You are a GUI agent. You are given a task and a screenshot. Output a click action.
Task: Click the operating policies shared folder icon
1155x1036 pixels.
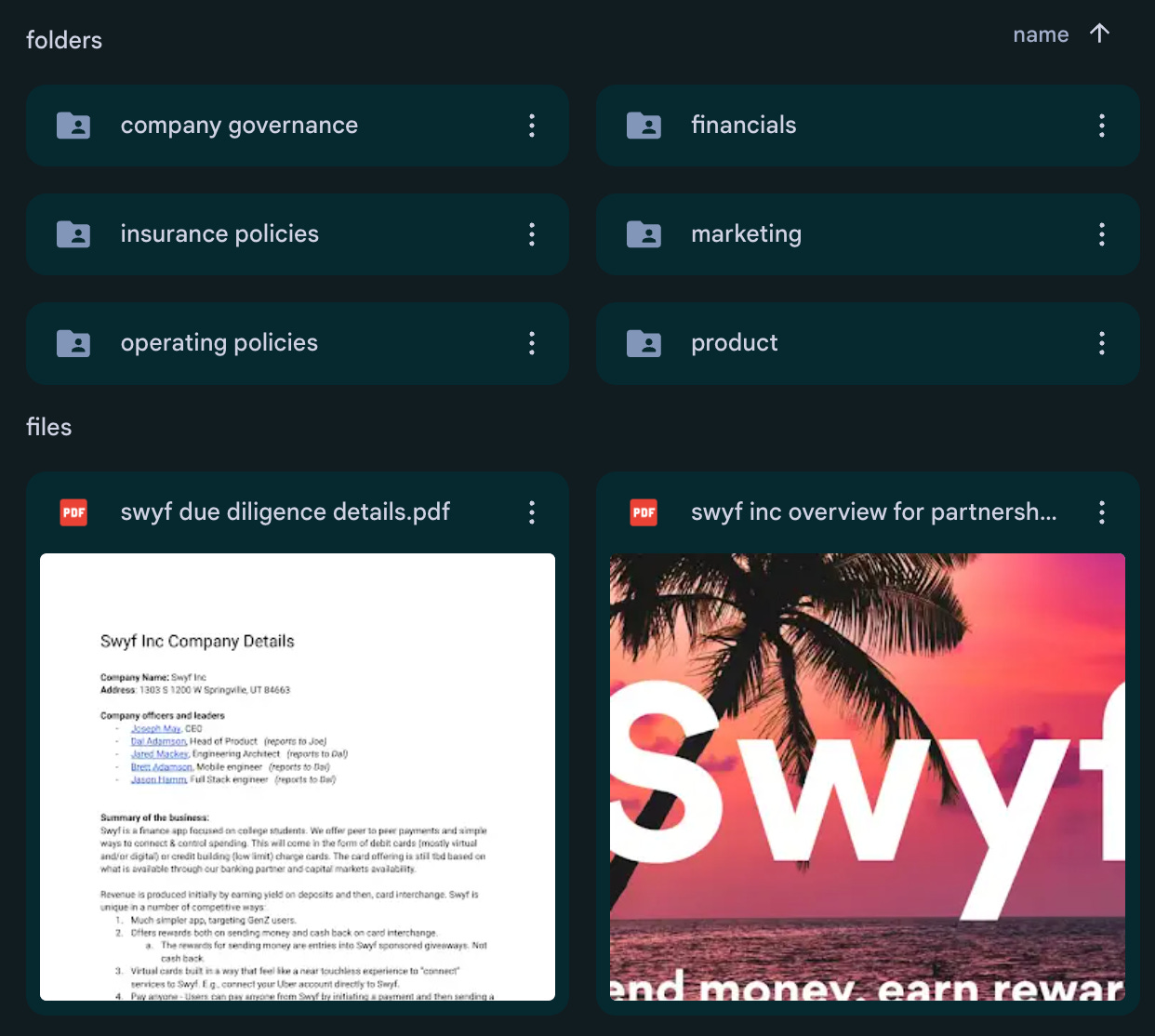[x=73, y=343]
